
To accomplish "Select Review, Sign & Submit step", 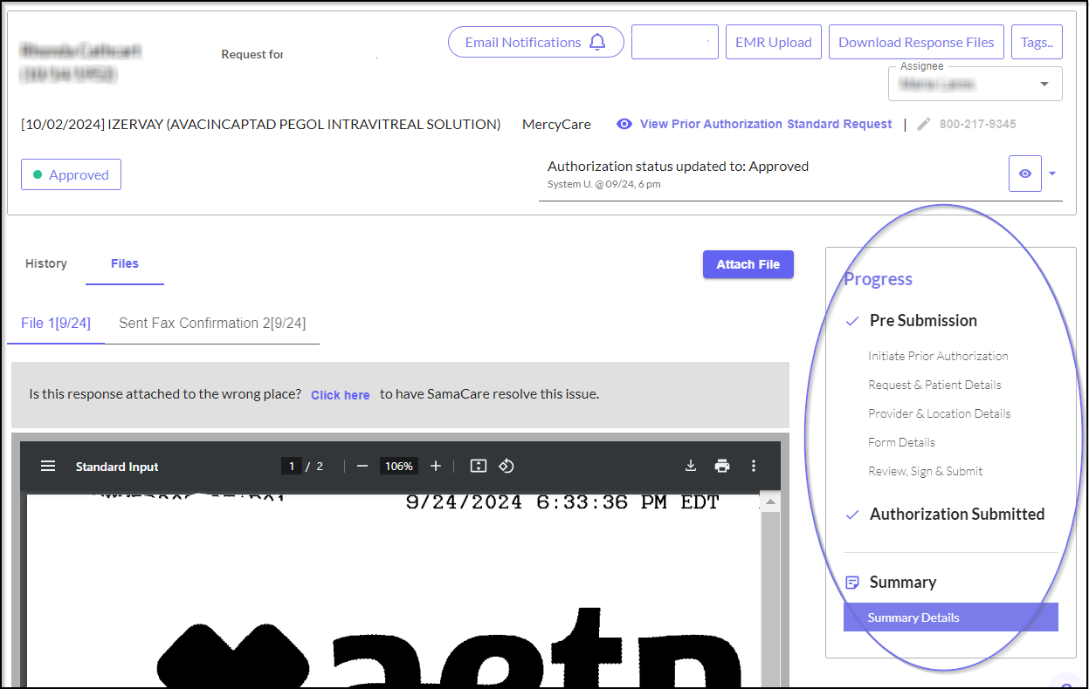I will coord(925,471).
